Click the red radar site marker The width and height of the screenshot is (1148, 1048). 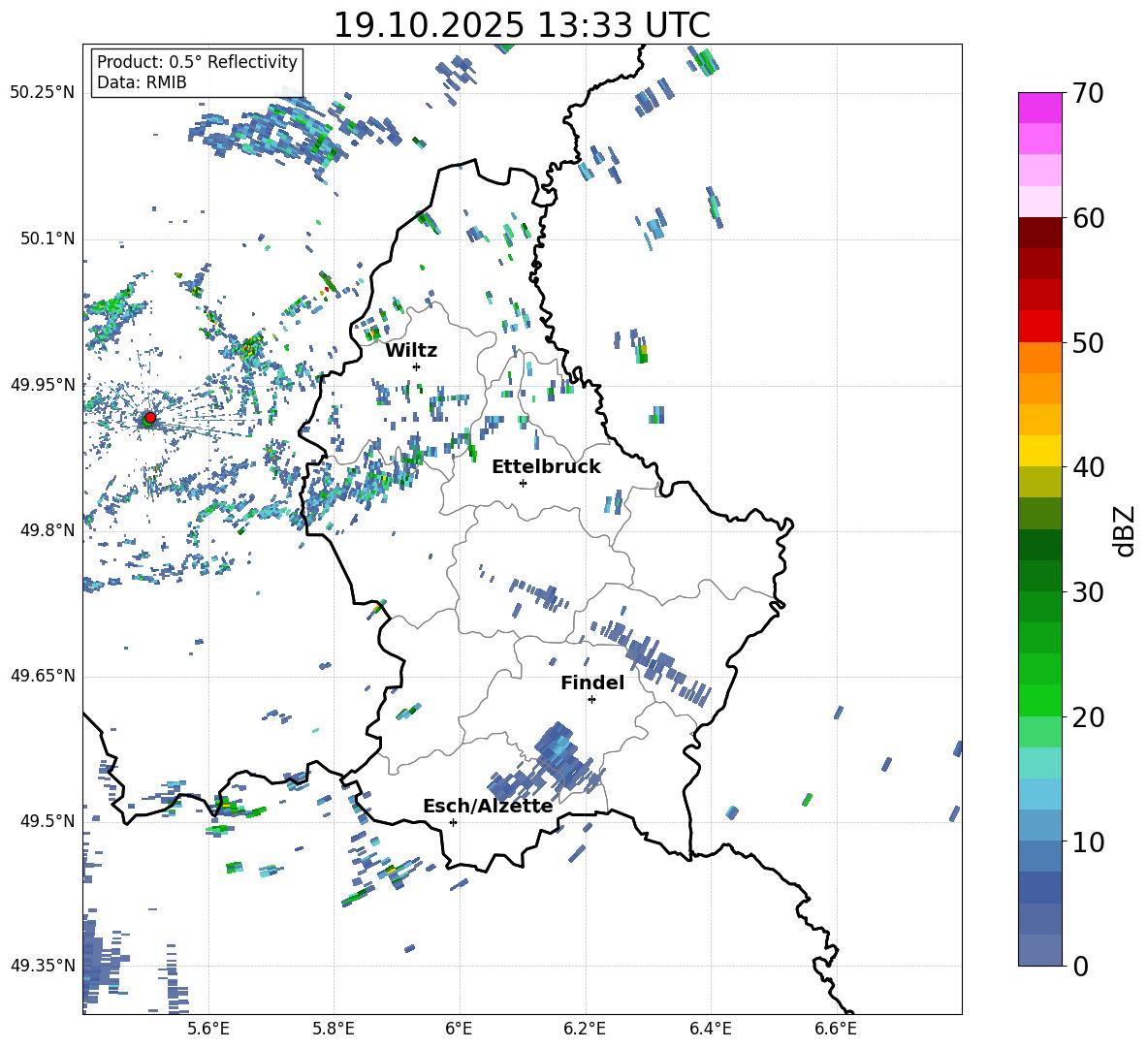(149, 418)
